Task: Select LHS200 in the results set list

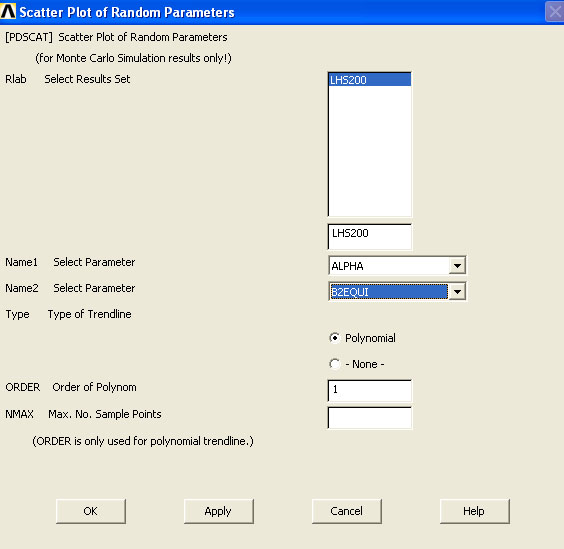Action: [x=370, y=80]
